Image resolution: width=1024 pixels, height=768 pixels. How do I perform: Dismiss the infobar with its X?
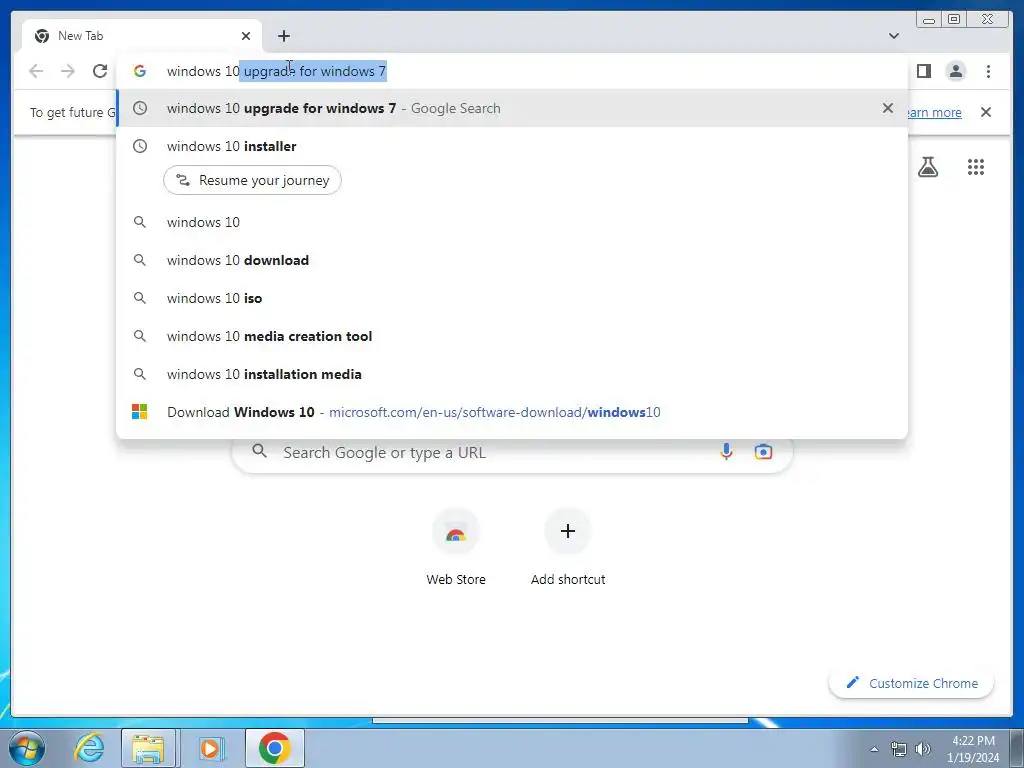[986, 112]
